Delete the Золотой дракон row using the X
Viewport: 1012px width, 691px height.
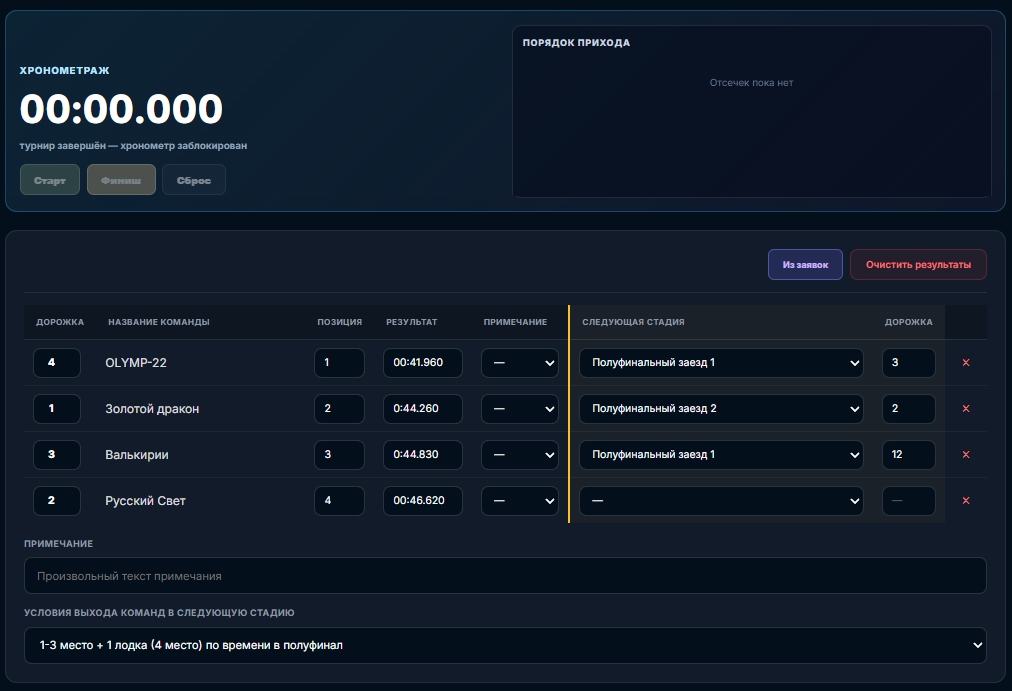pos(966,408)
